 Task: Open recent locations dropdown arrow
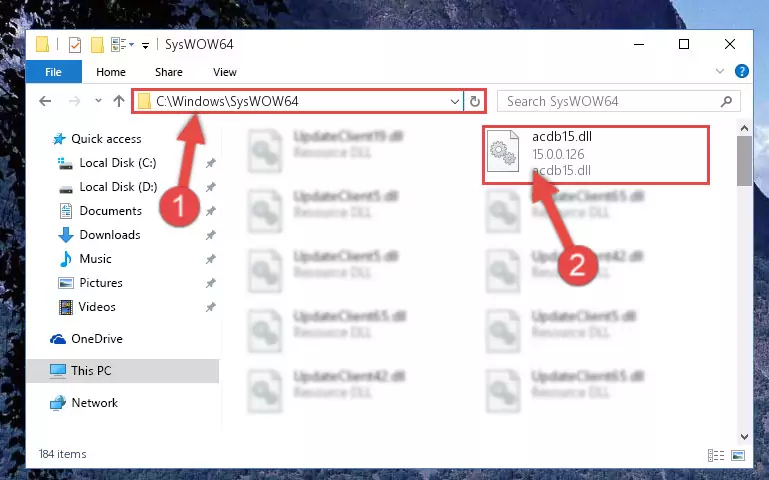coord(98,101)
